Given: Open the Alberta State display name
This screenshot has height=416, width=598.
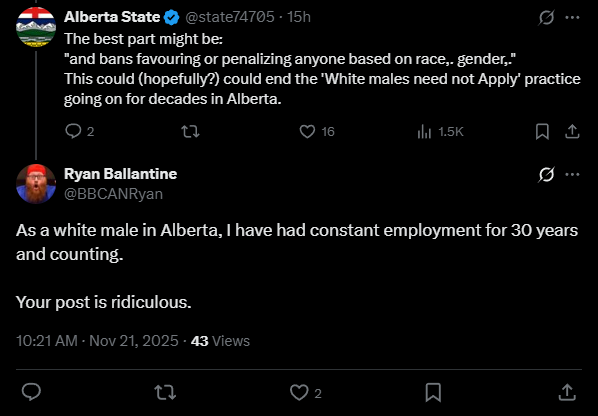Looking at the screenshot, I should tap(112, 17).
